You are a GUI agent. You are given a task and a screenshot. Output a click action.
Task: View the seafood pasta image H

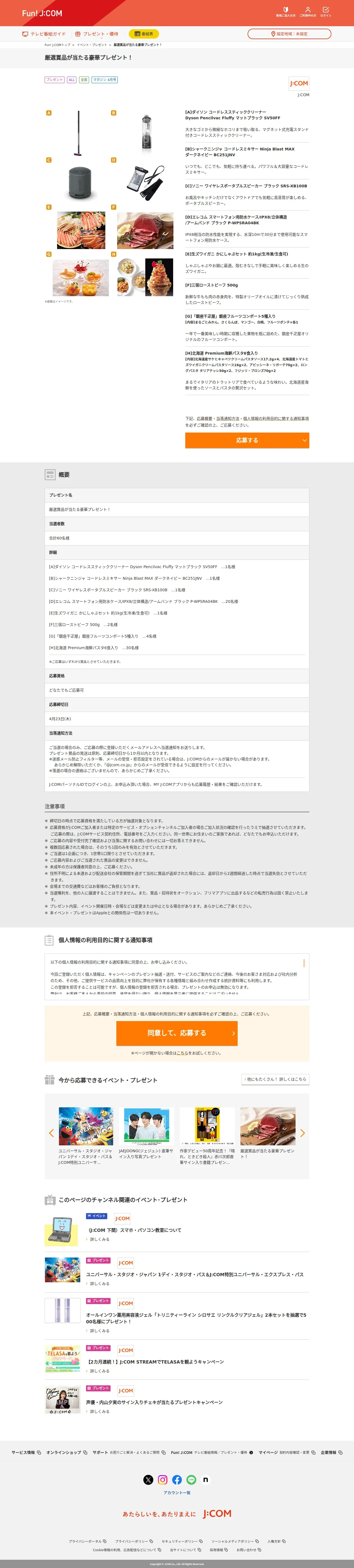[145, 277]
